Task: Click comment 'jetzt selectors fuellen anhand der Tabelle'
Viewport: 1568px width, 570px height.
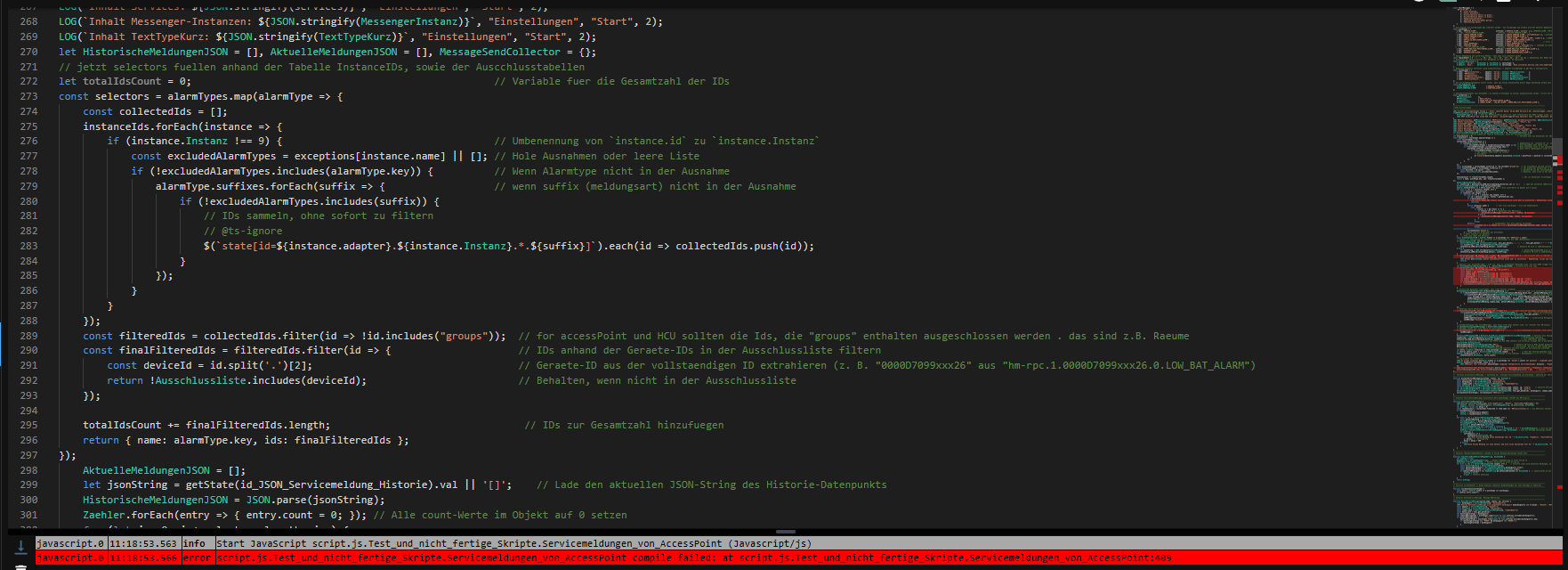Action: pyautogui.click(x=322, y=67)
